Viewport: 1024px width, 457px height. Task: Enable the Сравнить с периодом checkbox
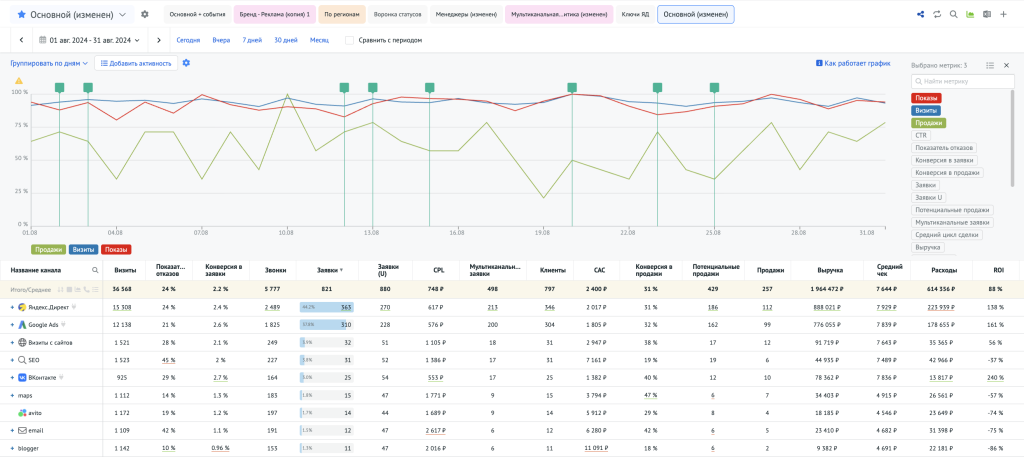(349, 40)
